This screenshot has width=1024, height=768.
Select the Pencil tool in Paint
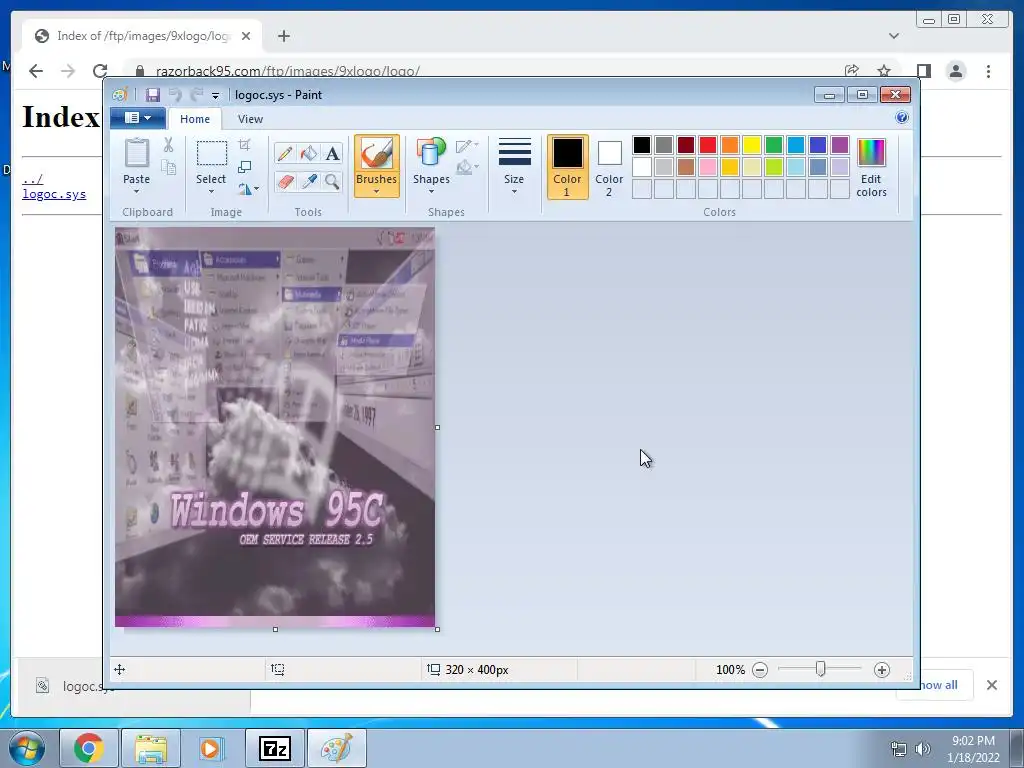(x=285, y=153)
